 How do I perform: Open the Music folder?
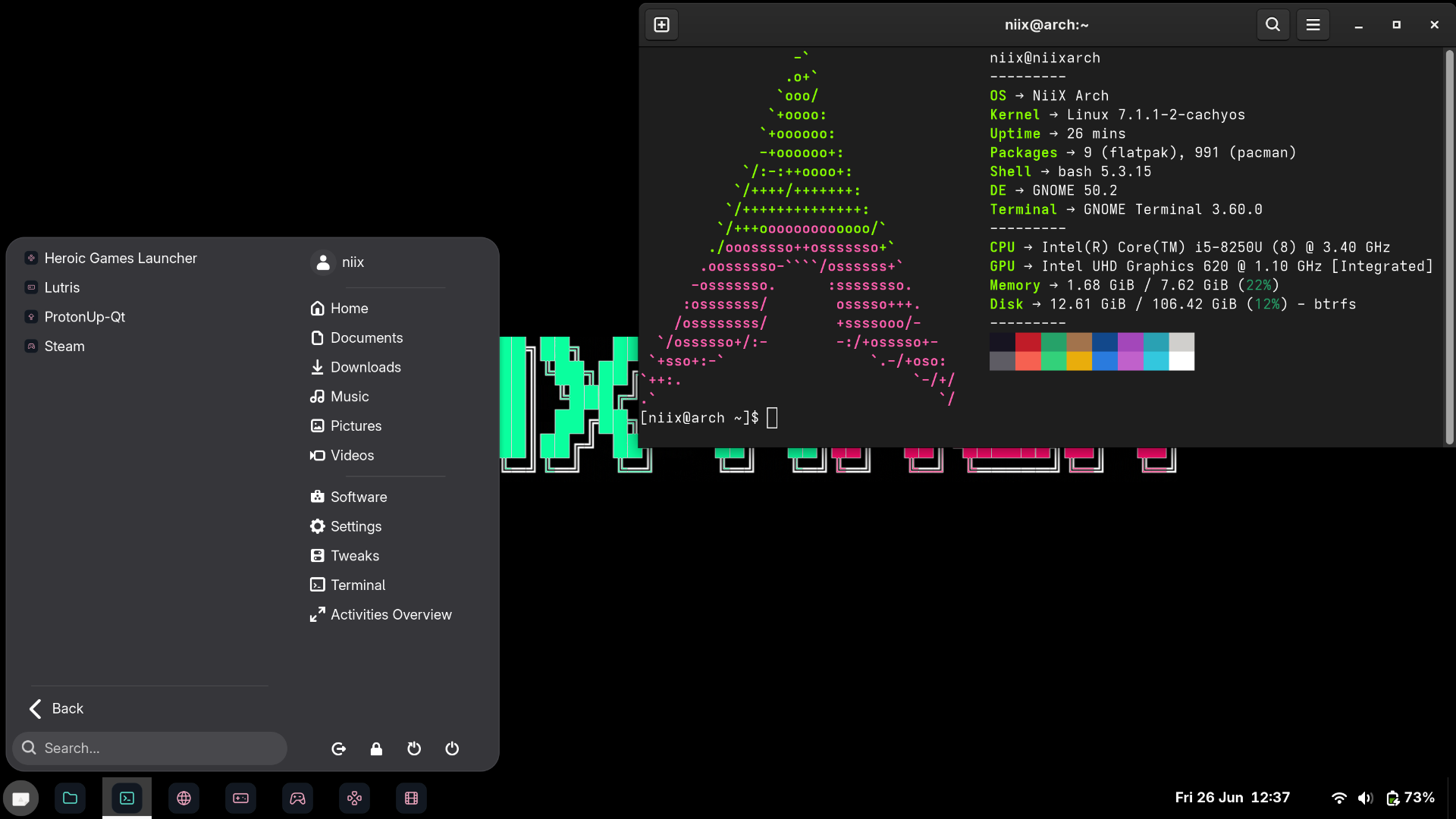pyautogui.click(x=339, y=397)
